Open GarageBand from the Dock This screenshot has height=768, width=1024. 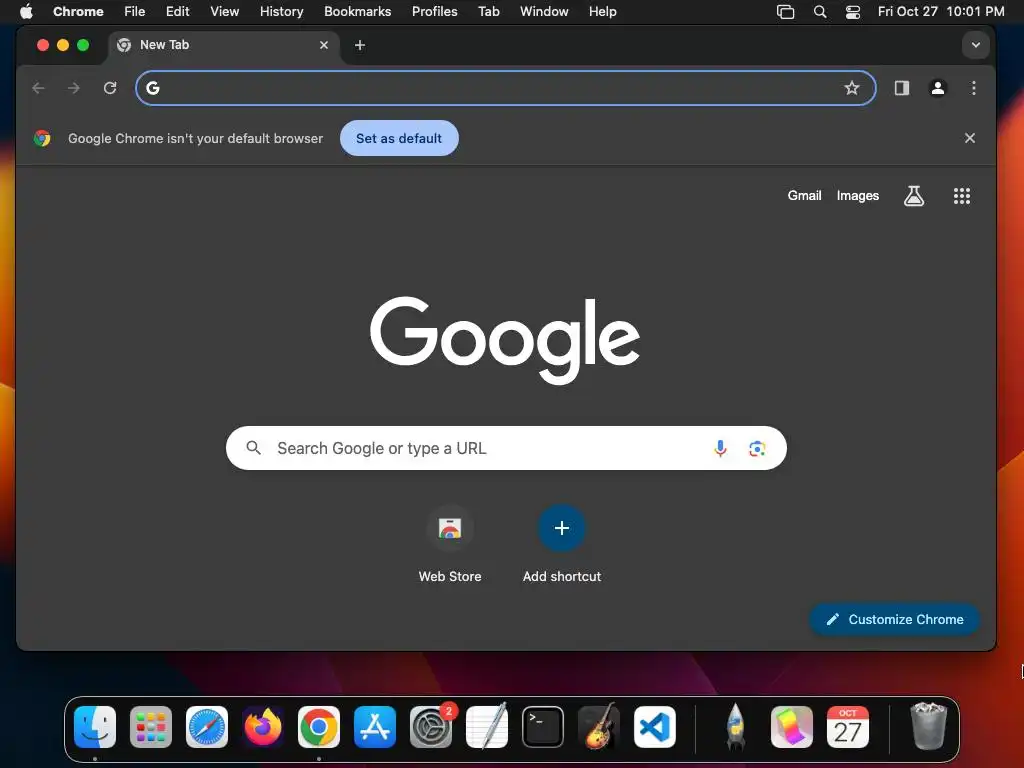coord(599,727)
